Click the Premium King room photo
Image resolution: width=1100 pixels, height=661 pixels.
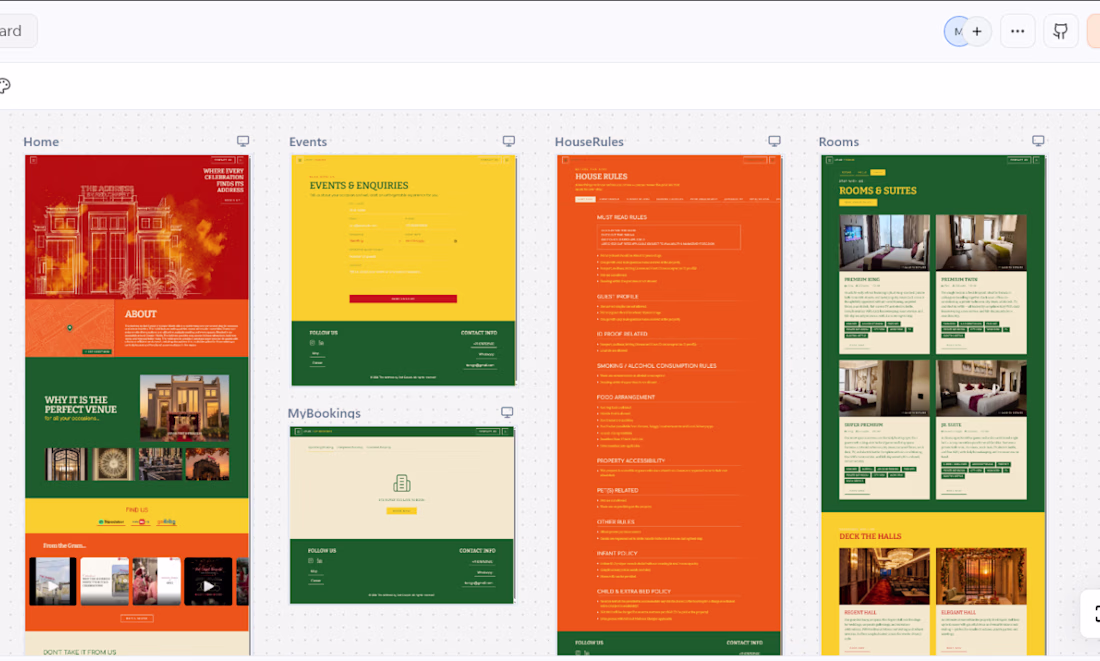pos(884,243)
